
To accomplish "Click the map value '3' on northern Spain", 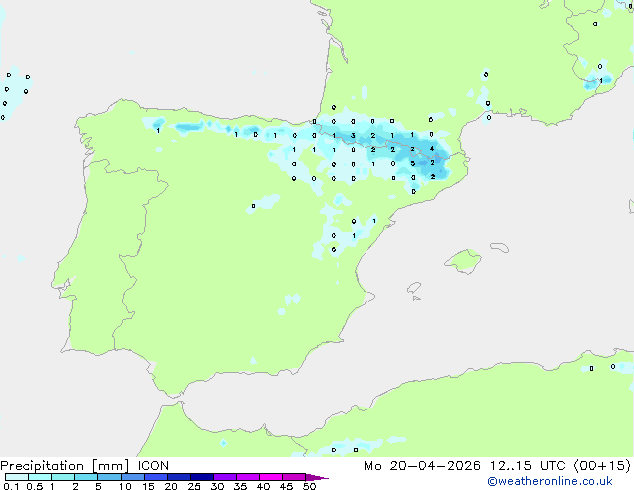I will point(353,135).
